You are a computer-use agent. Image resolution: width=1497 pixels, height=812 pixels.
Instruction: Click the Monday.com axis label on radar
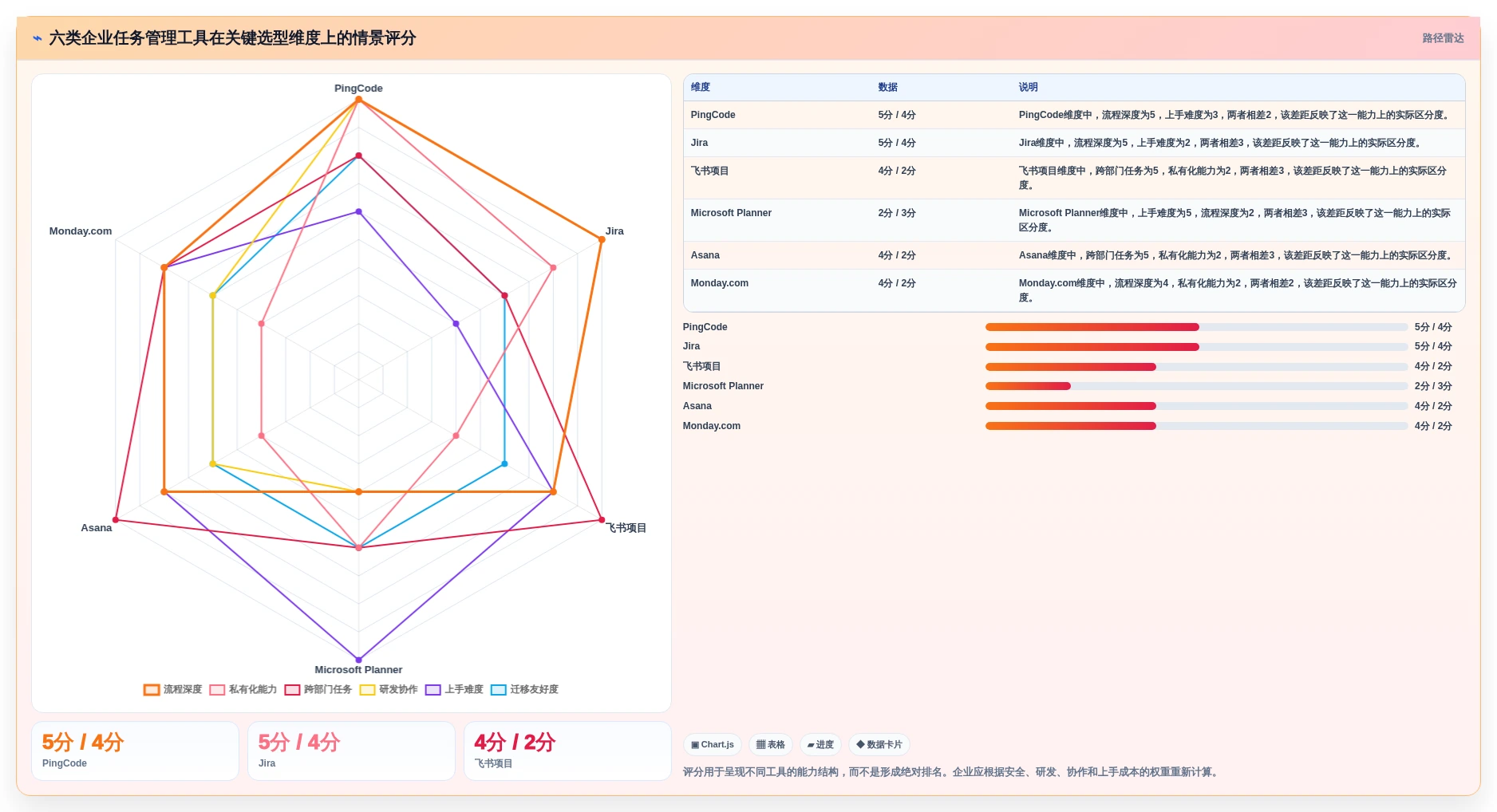pos(81,231)
